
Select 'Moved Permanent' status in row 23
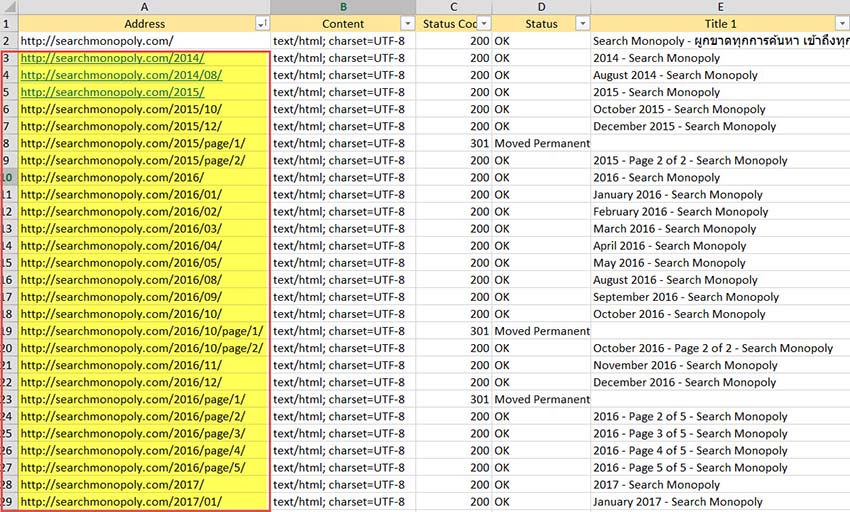(541, 400)
